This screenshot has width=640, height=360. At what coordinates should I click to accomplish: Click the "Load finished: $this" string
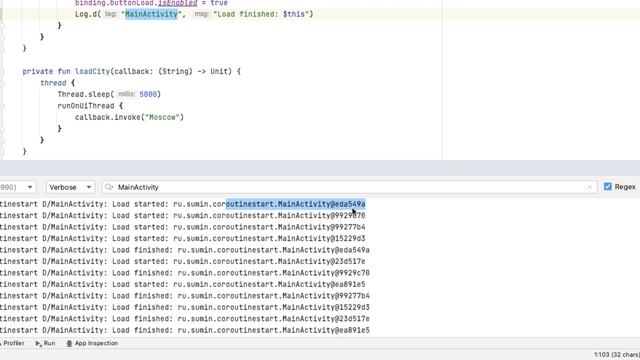261,14
